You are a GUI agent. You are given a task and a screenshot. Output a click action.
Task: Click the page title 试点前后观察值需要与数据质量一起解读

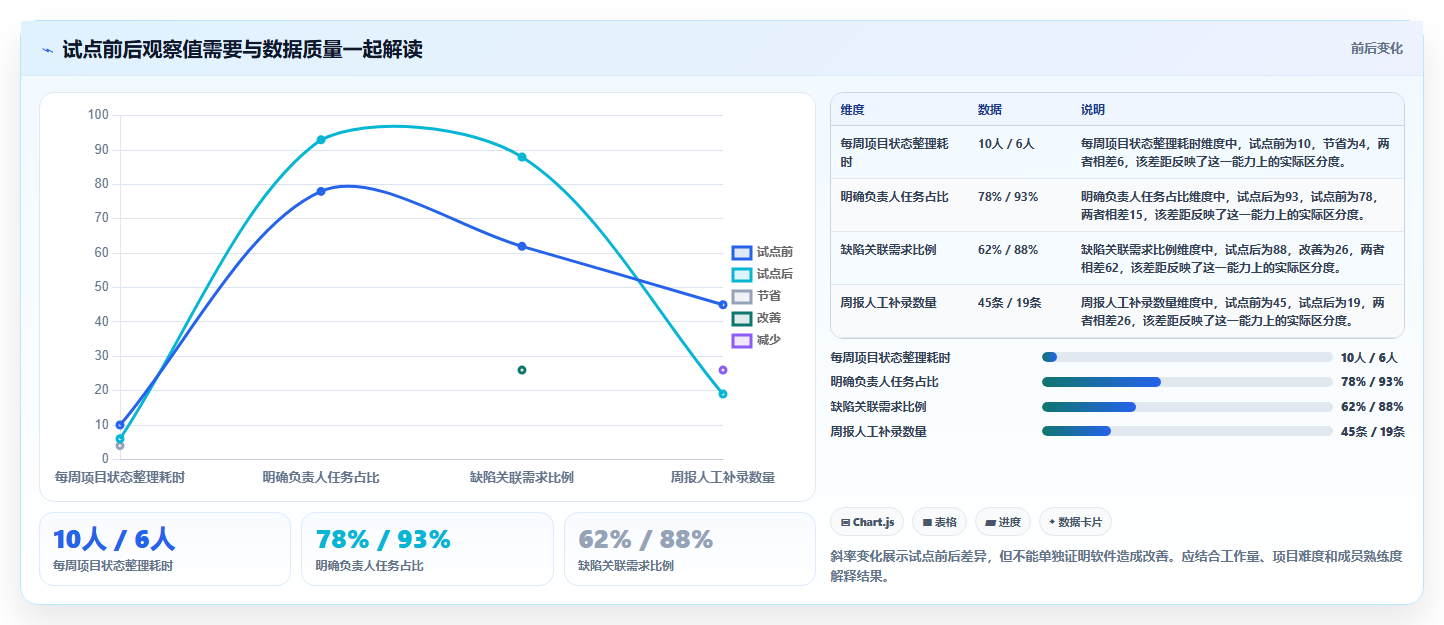243,50
